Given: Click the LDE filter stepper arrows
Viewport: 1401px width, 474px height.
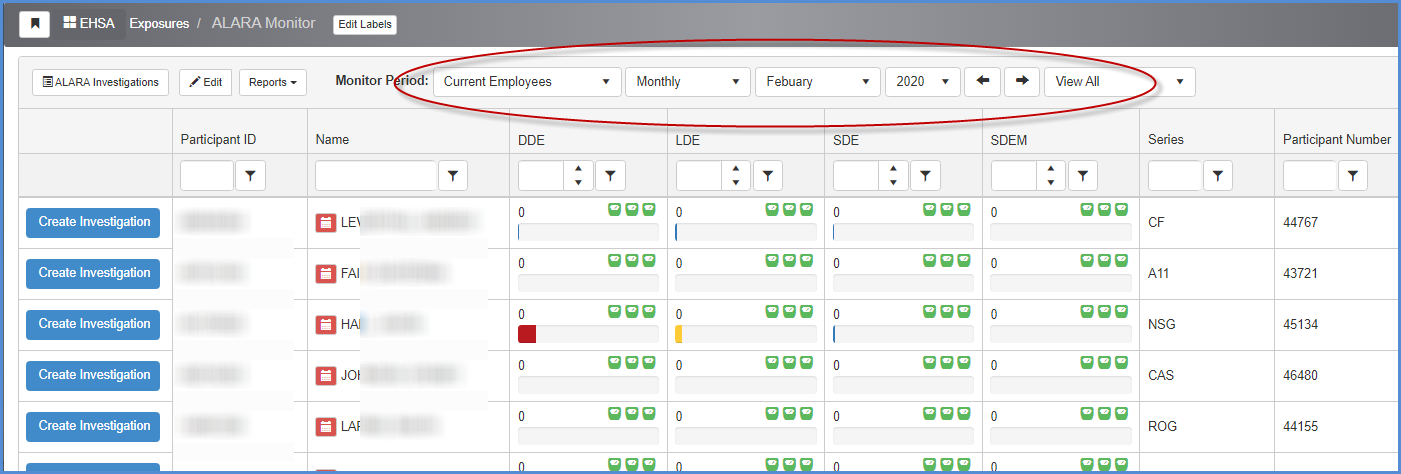Looking at the screenshot, I should (736, 176).
